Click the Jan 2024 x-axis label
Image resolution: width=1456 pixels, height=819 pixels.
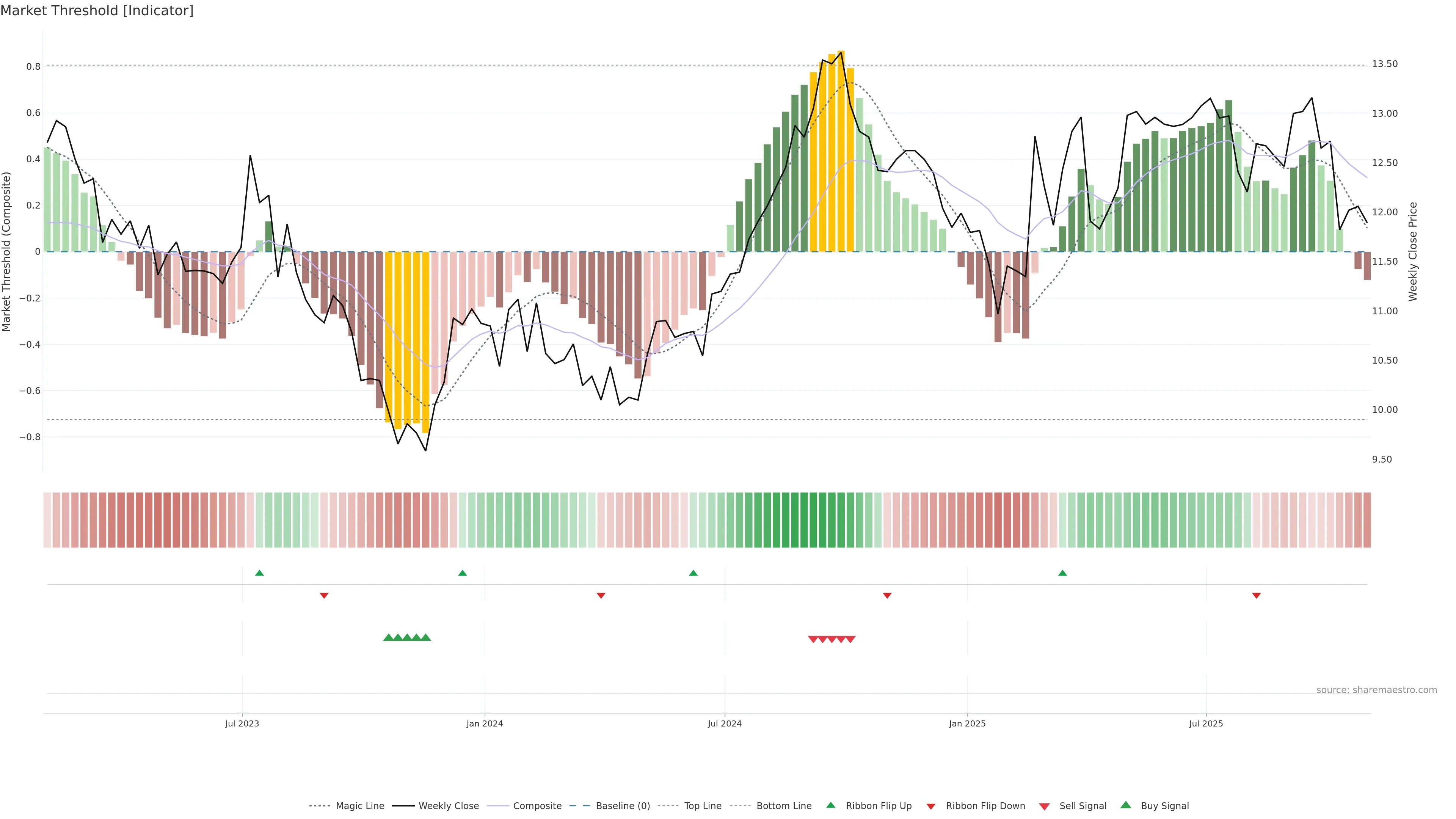click(485, 723)
